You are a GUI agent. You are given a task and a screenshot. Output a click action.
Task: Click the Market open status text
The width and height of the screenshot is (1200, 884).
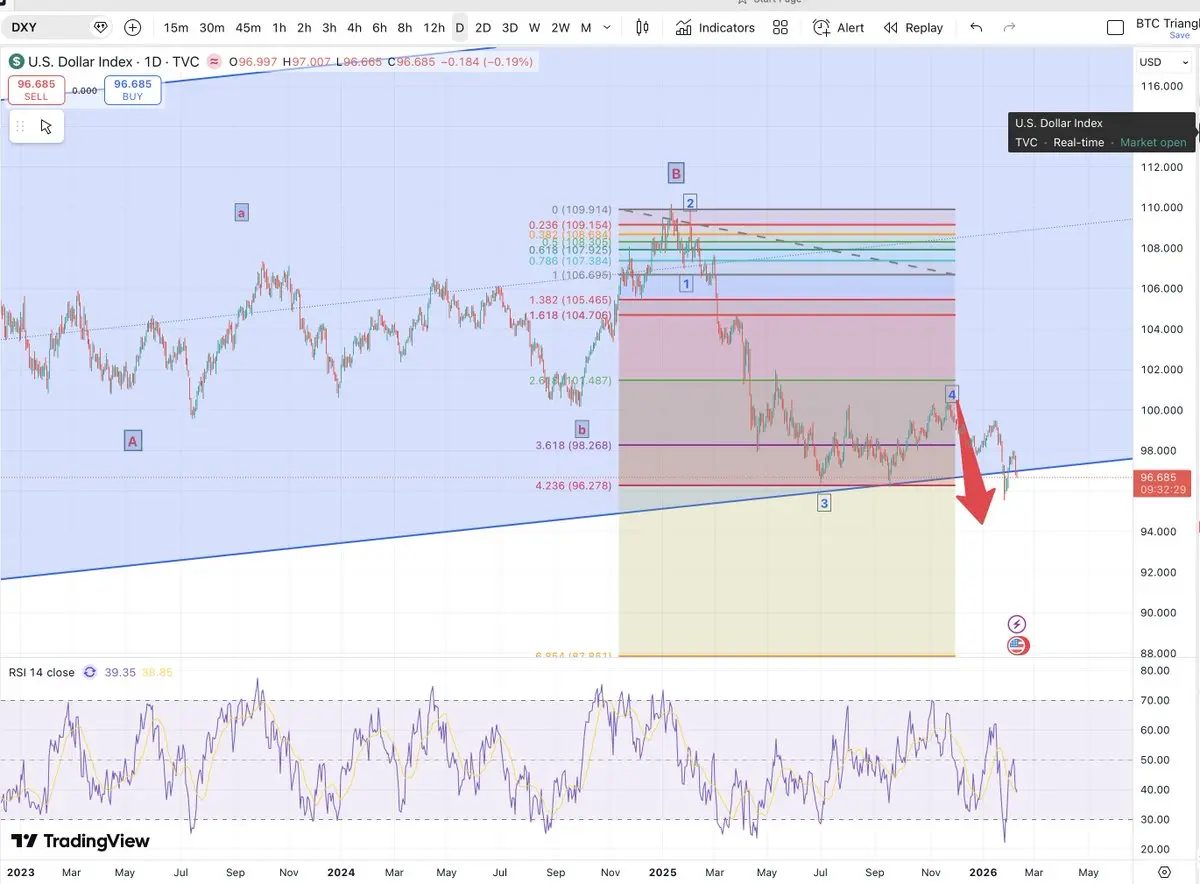tap(1153, 142)
